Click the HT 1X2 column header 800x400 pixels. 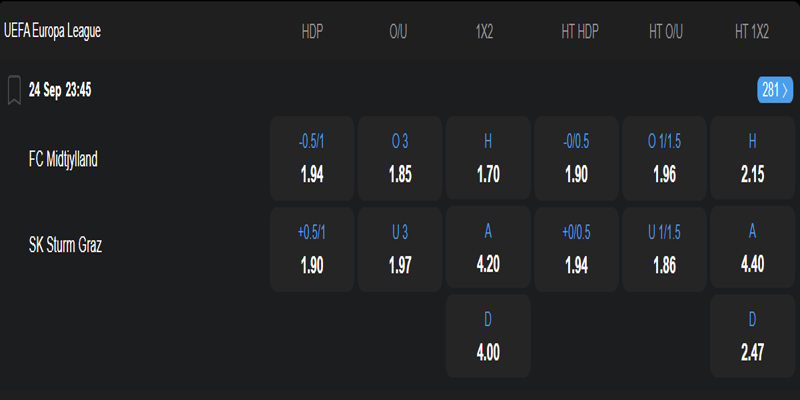(752, 31)
